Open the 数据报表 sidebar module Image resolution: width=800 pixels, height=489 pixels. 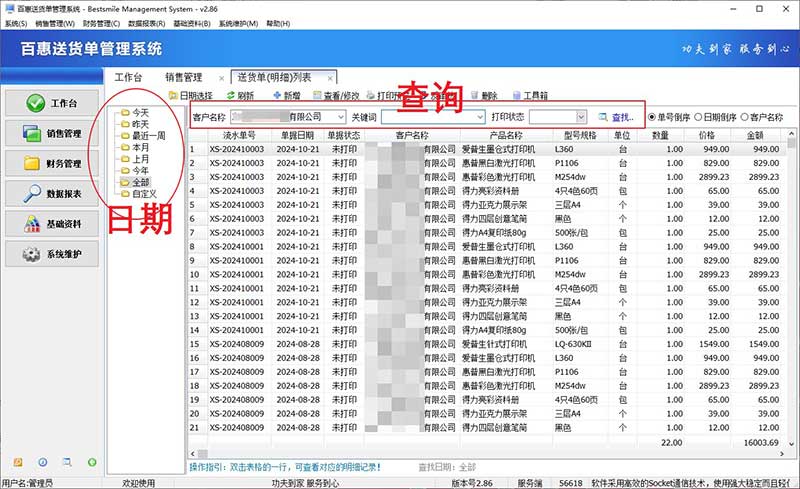[x=53, y=193]
